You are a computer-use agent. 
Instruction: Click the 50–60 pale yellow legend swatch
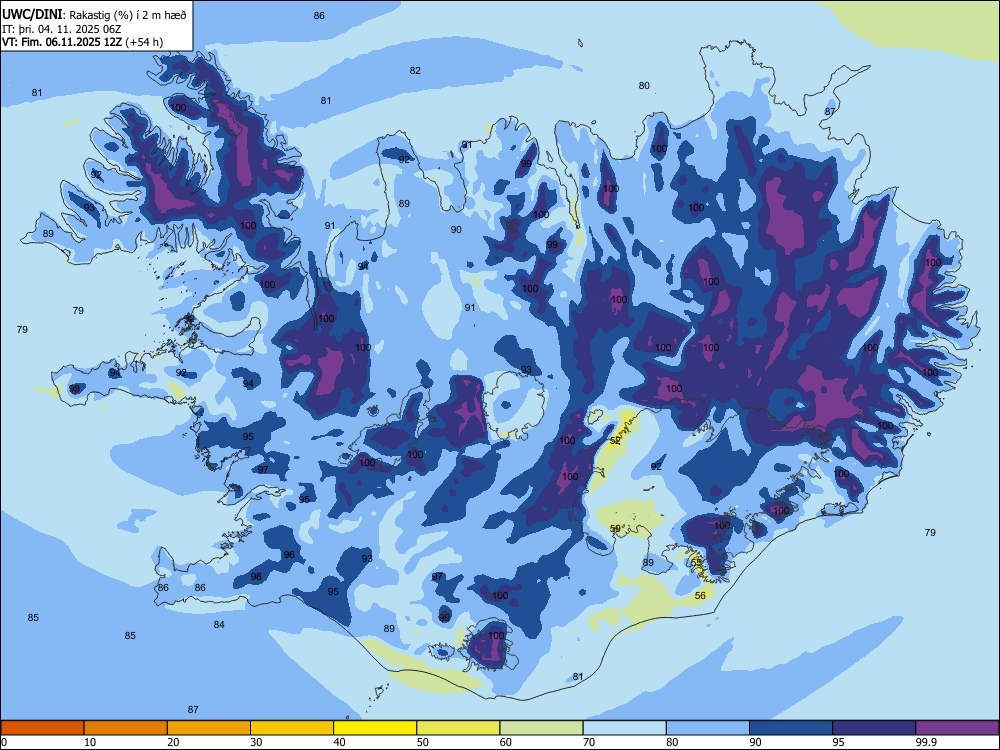tap(459, 728)
